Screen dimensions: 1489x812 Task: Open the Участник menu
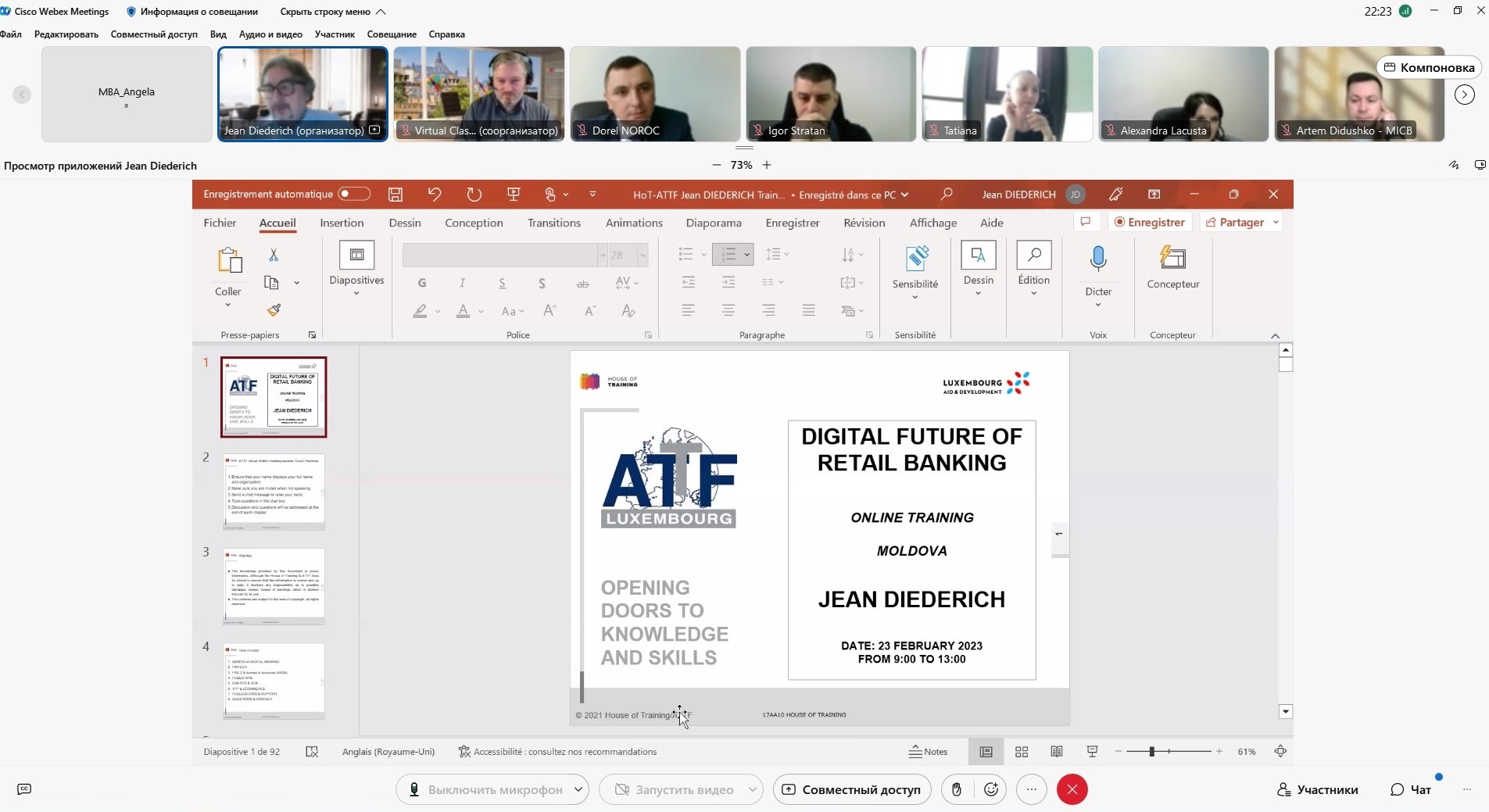(x=335, y=34)
